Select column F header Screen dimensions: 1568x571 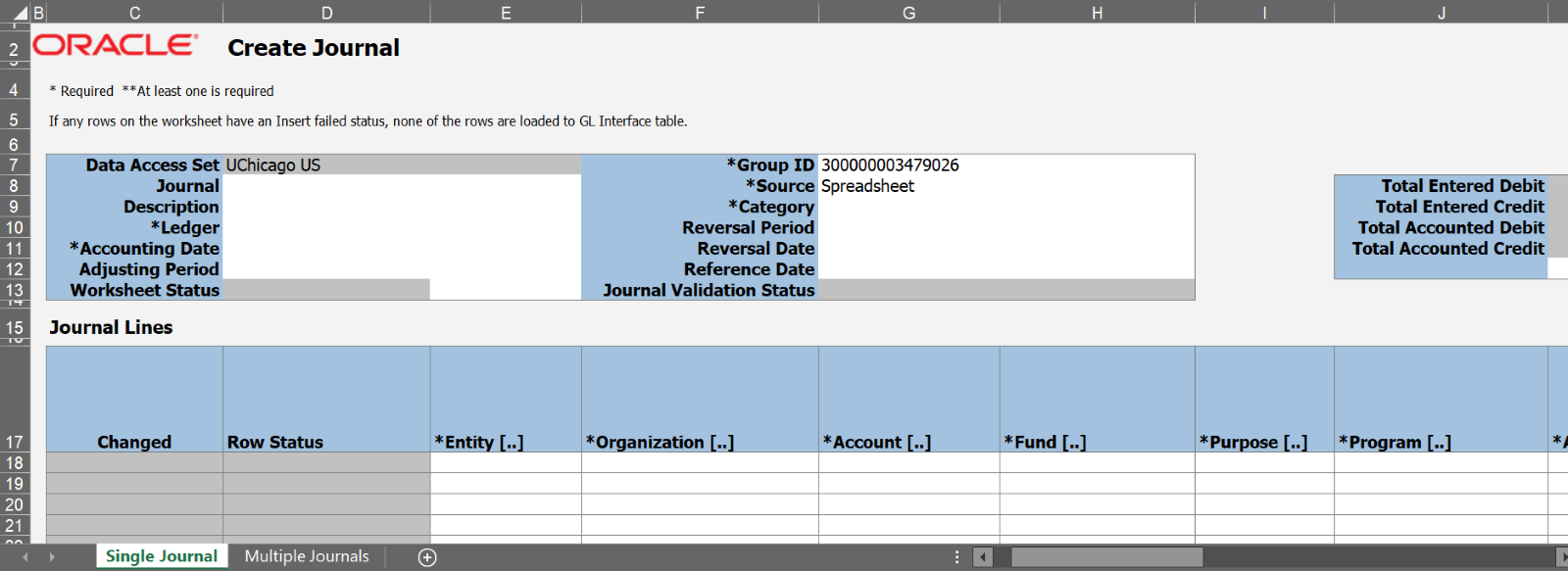[700, 13]
